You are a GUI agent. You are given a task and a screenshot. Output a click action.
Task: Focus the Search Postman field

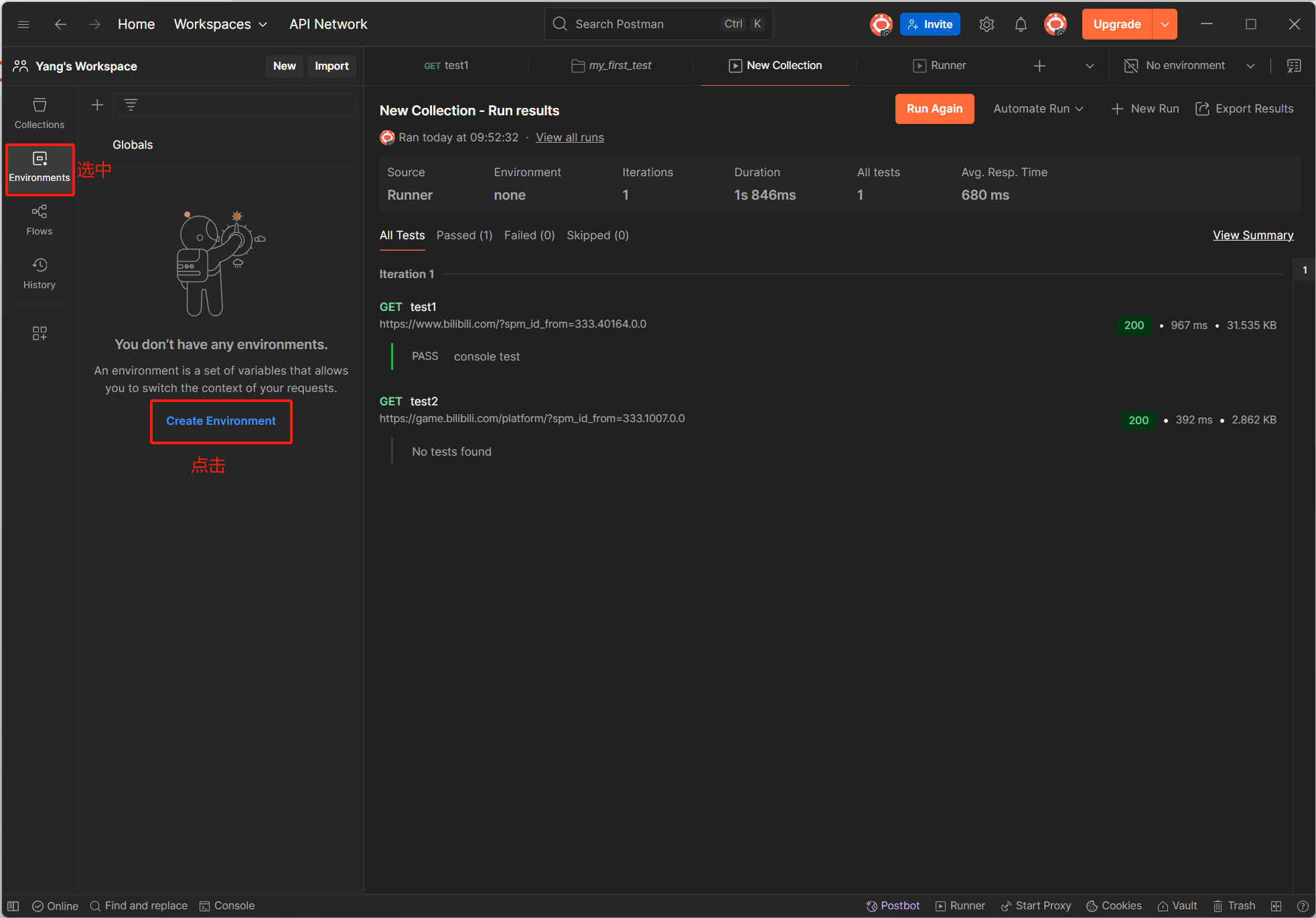click(658, 24)
